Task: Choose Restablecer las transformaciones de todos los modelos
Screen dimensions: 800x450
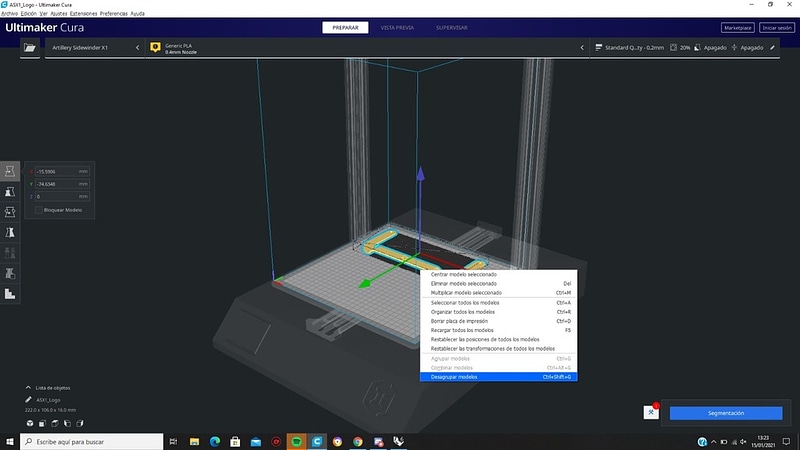Action: point(498,348)
